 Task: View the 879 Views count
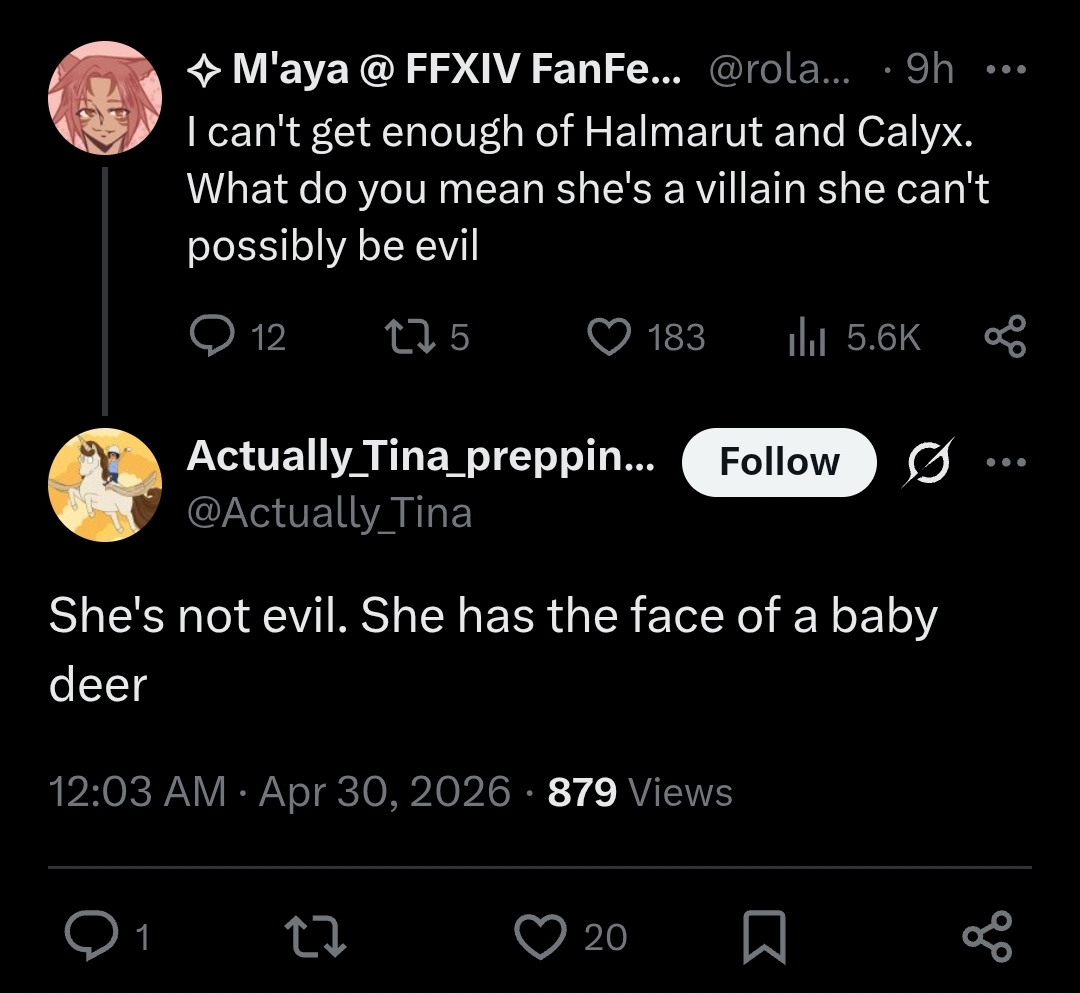click(x=640, y=792)
